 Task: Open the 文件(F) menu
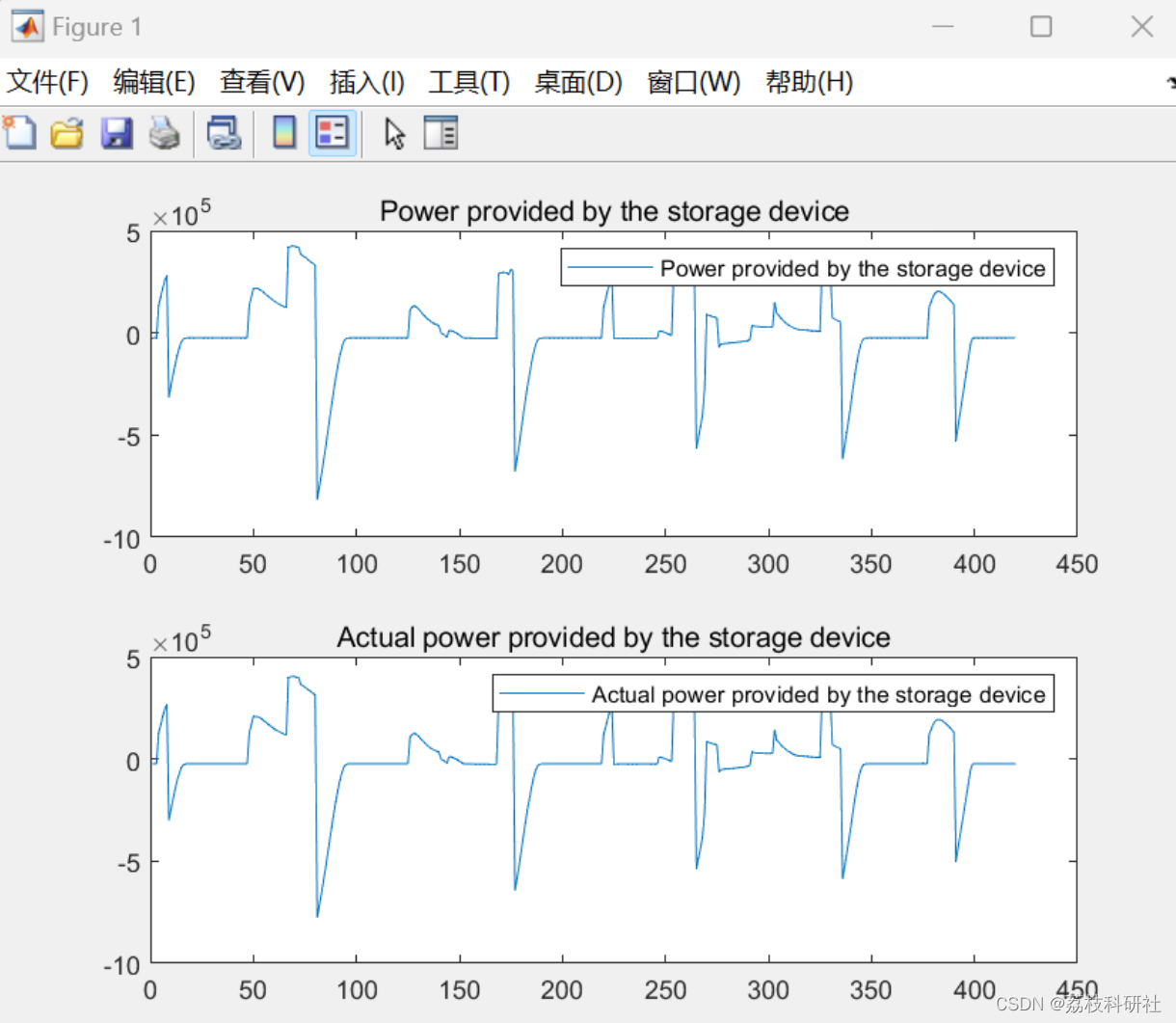click(47, 82)
